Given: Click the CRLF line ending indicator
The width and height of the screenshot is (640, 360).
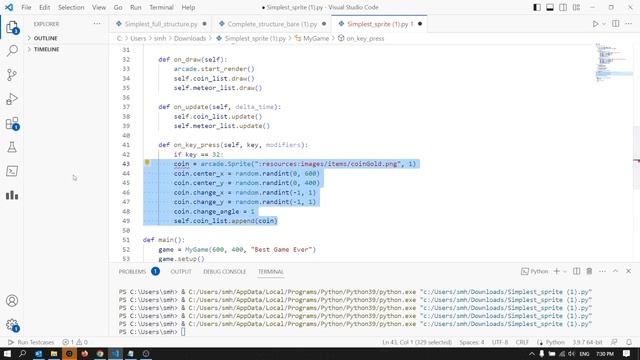Looking at the screenshot, I should [522, 342].
